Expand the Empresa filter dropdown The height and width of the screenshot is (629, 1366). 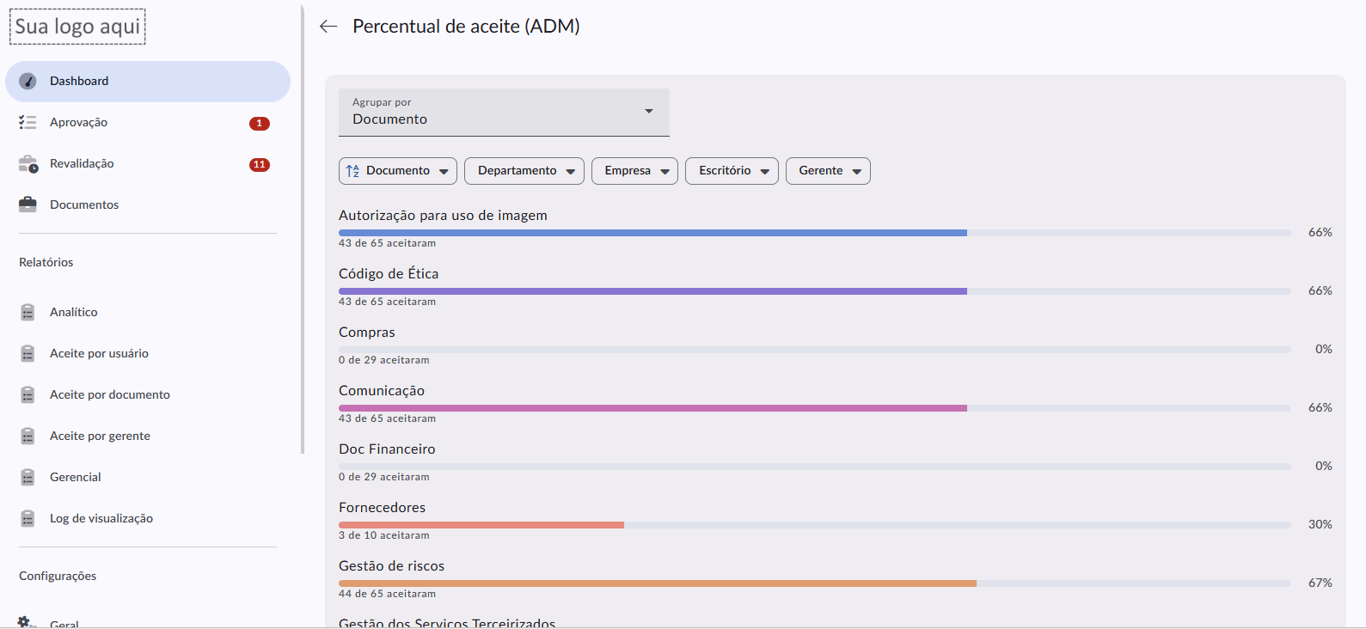[635, 171]
